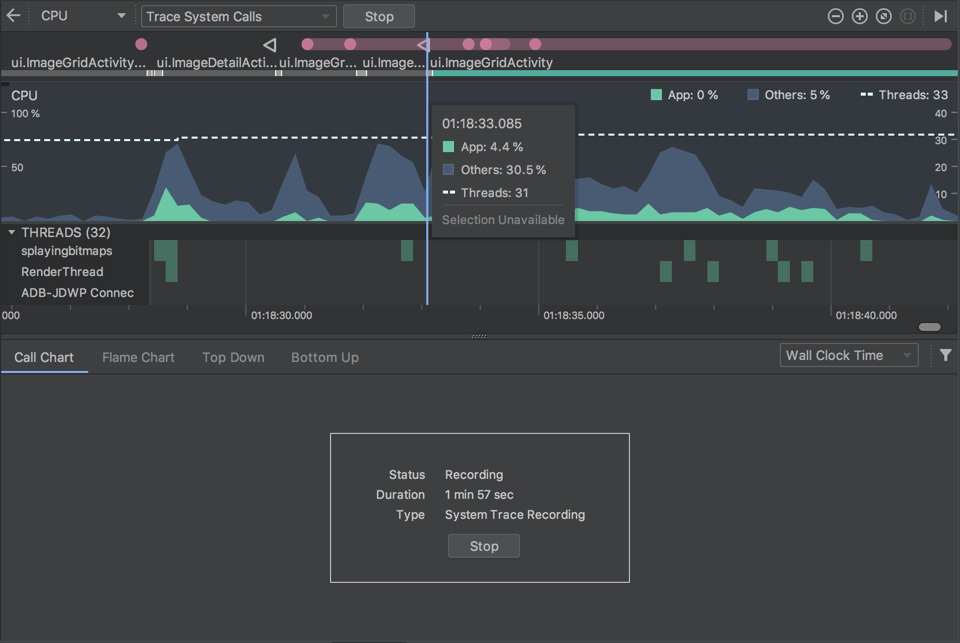
Task: Click the back arrow to leave CPU profiler
Action: (13, 16)
